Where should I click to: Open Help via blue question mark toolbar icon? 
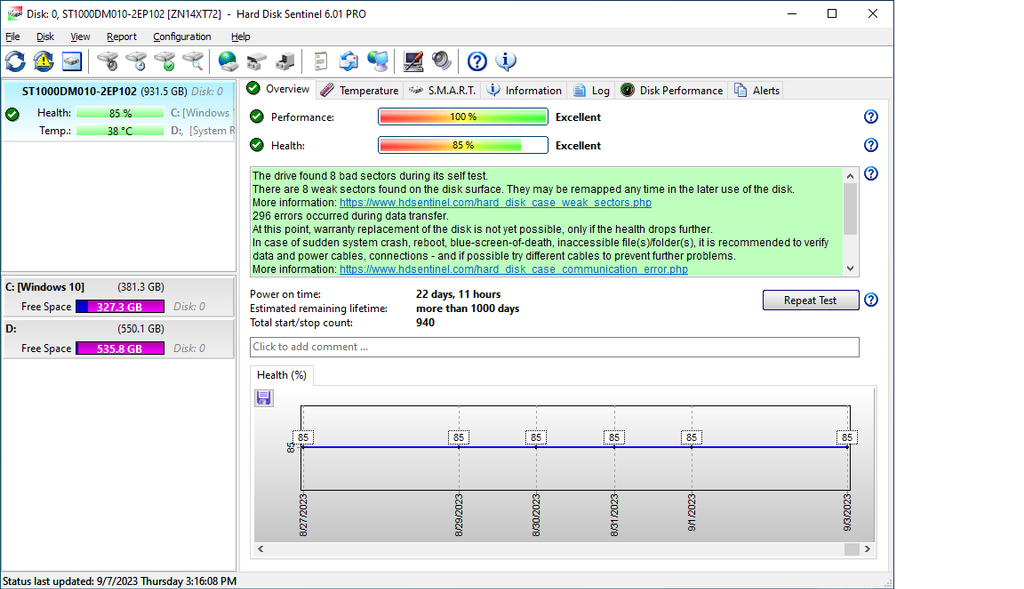pyautogui.click(x=477, y=62)
